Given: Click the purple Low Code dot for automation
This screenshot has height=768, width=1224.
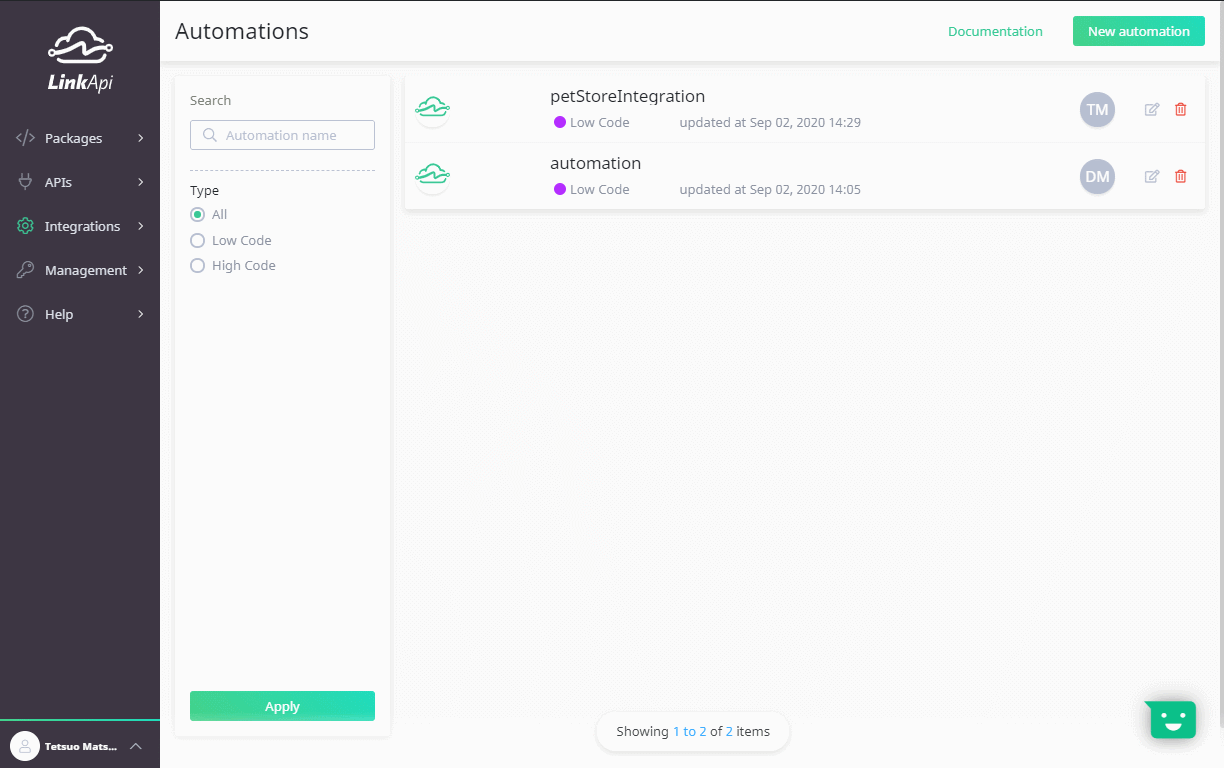Looking at the screenshot, I should pyautogui.click(x=559, y=189).
